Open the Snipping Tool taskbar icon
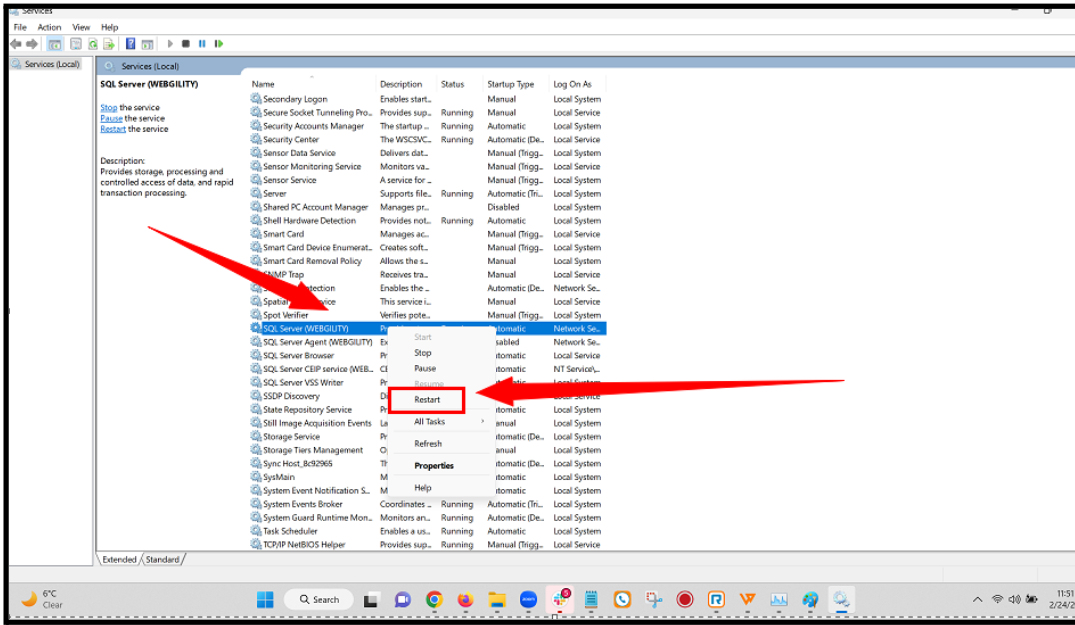 653,600
